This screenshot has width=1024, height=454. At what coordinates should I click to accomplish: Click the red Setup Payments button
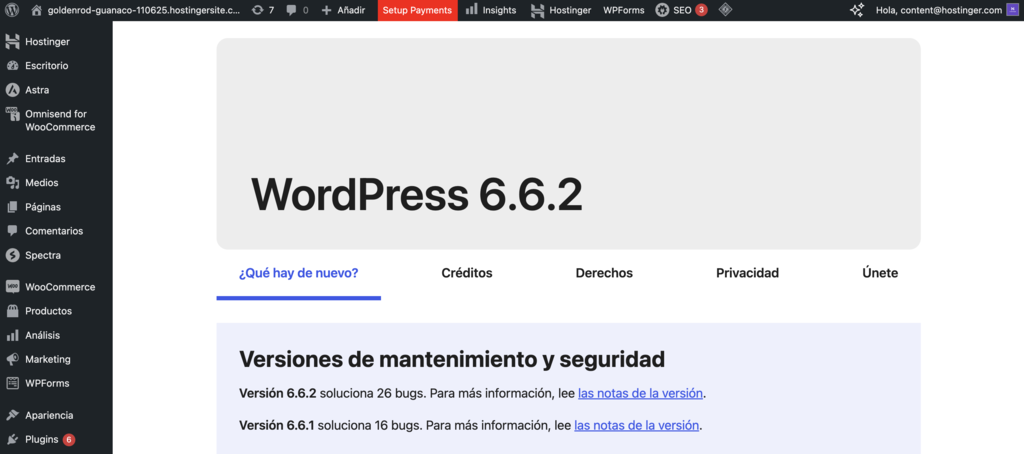(x=417, y=10)
